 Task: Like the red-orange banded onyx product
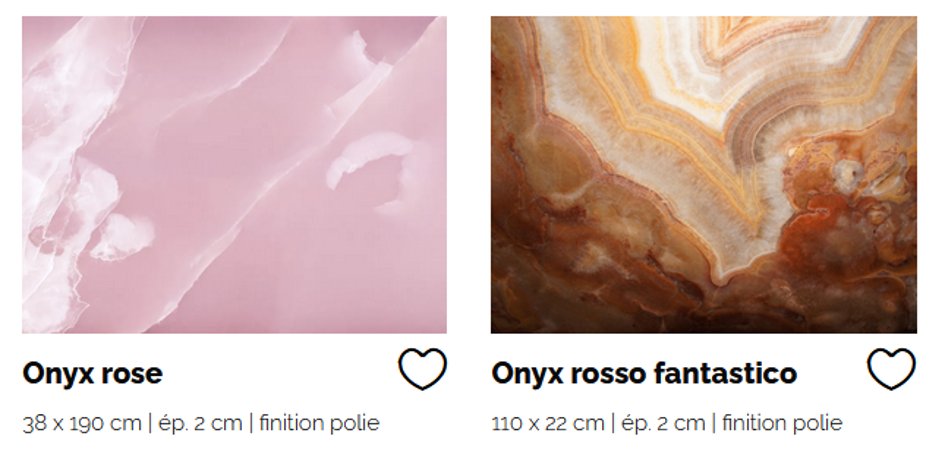[x=891, y=369]
